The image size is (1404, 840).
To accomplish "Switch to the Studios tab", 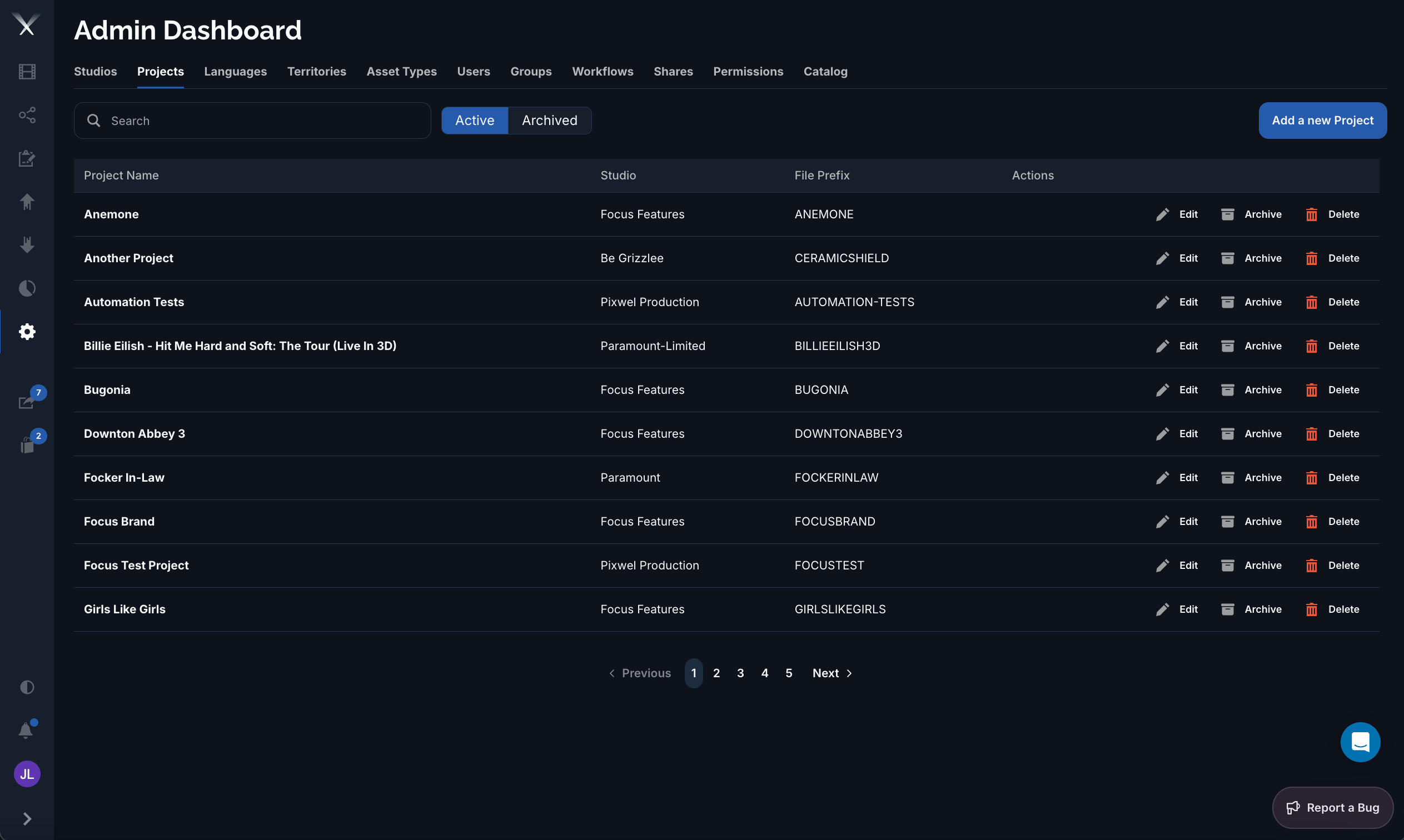I will pos(95,71).
